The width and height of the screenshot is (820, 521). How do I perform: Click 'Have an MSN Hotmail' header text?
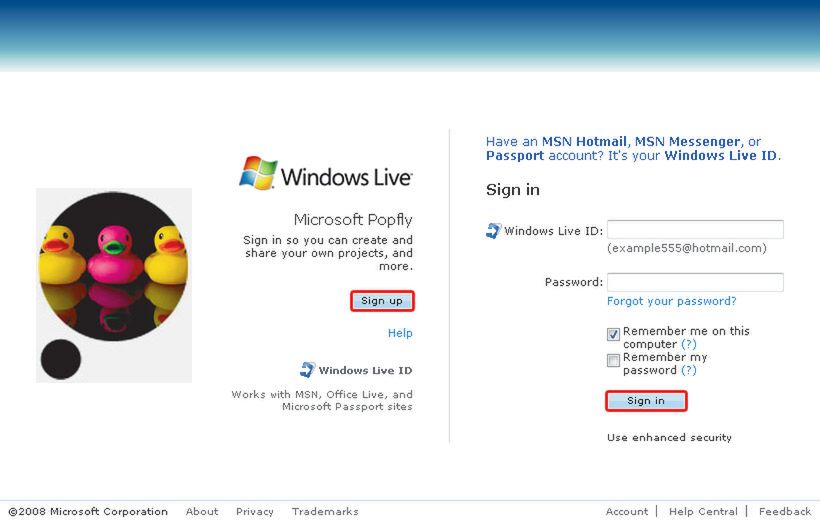(x=633, y=149)
